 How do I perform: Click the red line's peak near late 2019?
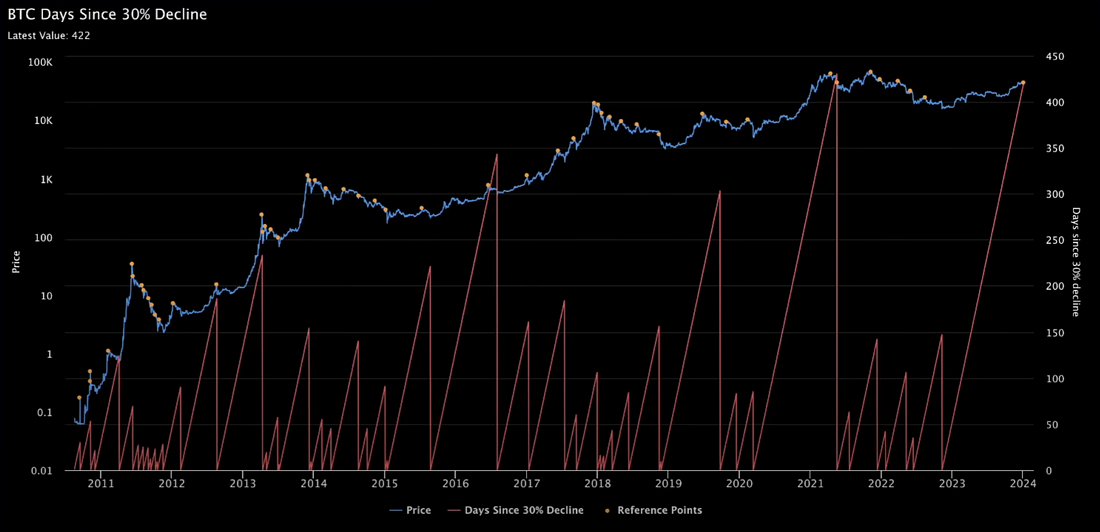720,190
